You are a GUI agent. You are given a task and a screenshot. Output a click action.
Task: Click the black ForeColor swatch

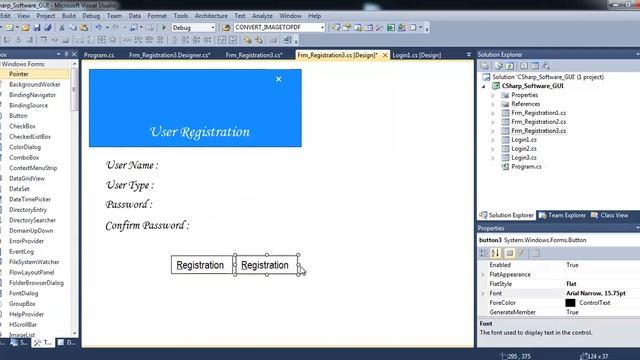570,303
